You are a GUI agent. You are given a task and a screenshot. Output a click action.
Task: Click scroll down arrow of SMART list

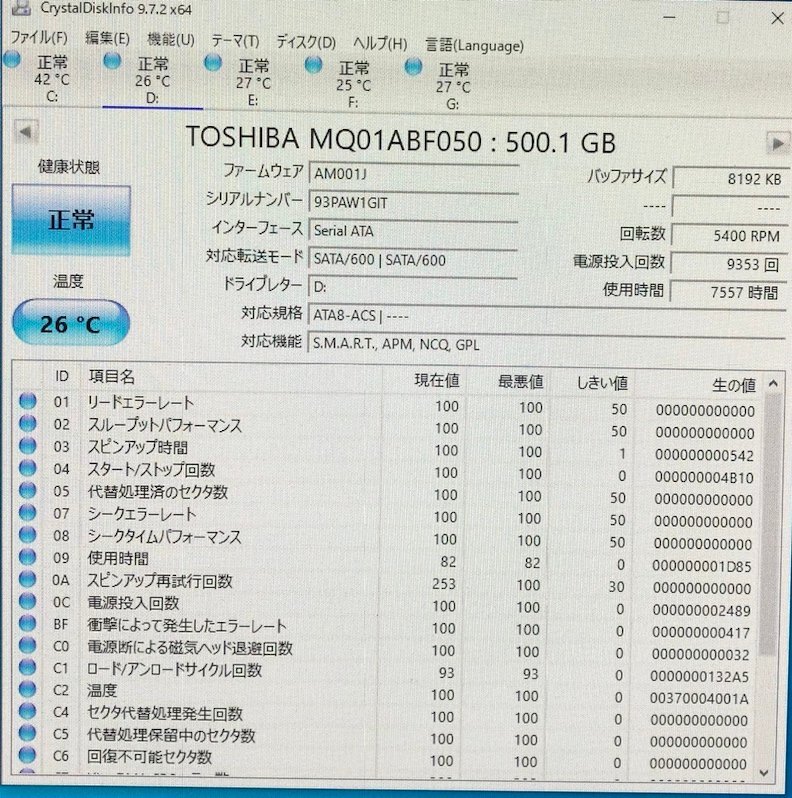[764, 773]
